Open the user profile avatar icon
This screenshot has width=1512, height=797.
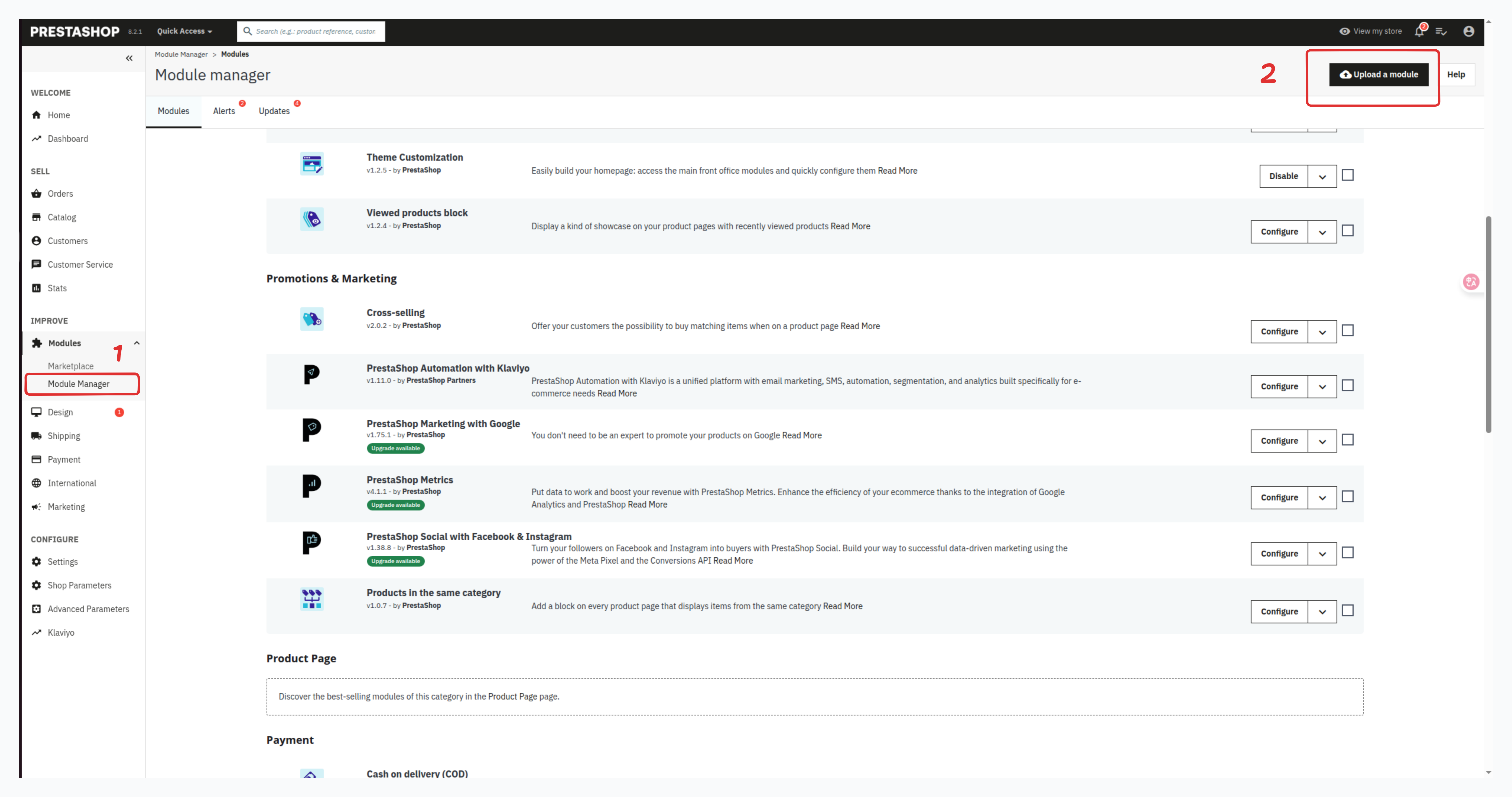pos(1469,31)
